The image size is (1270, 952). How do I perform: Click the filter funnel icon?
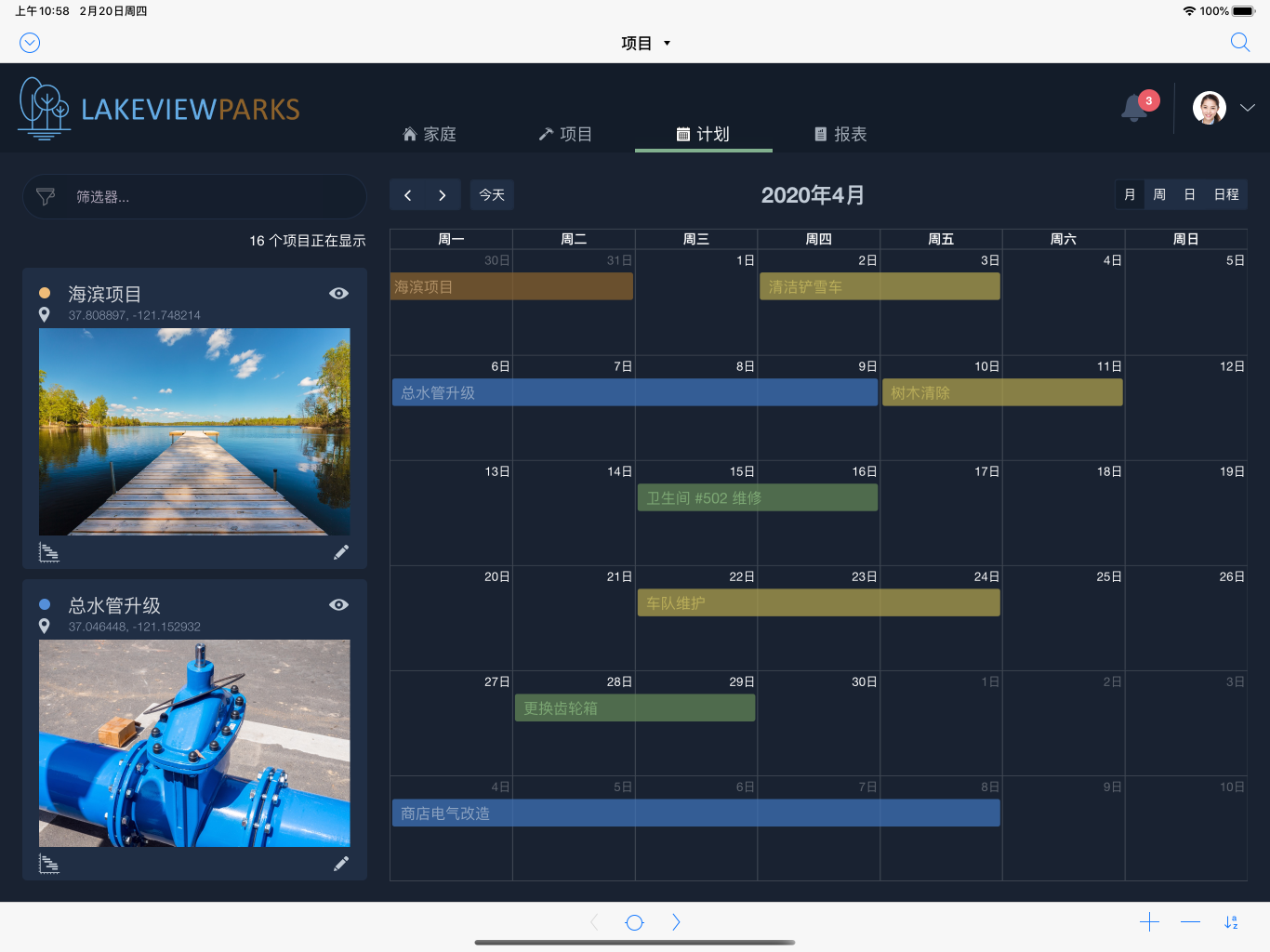point(46,197)
